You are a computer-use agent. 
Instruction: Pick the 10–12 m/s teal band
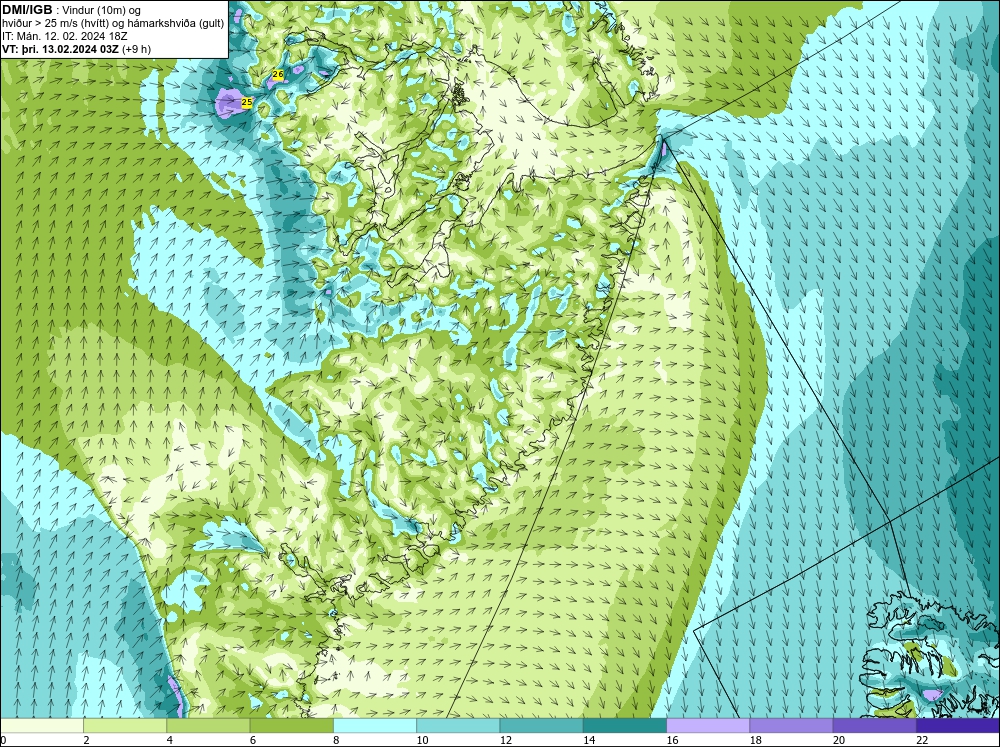pos(458,725)
